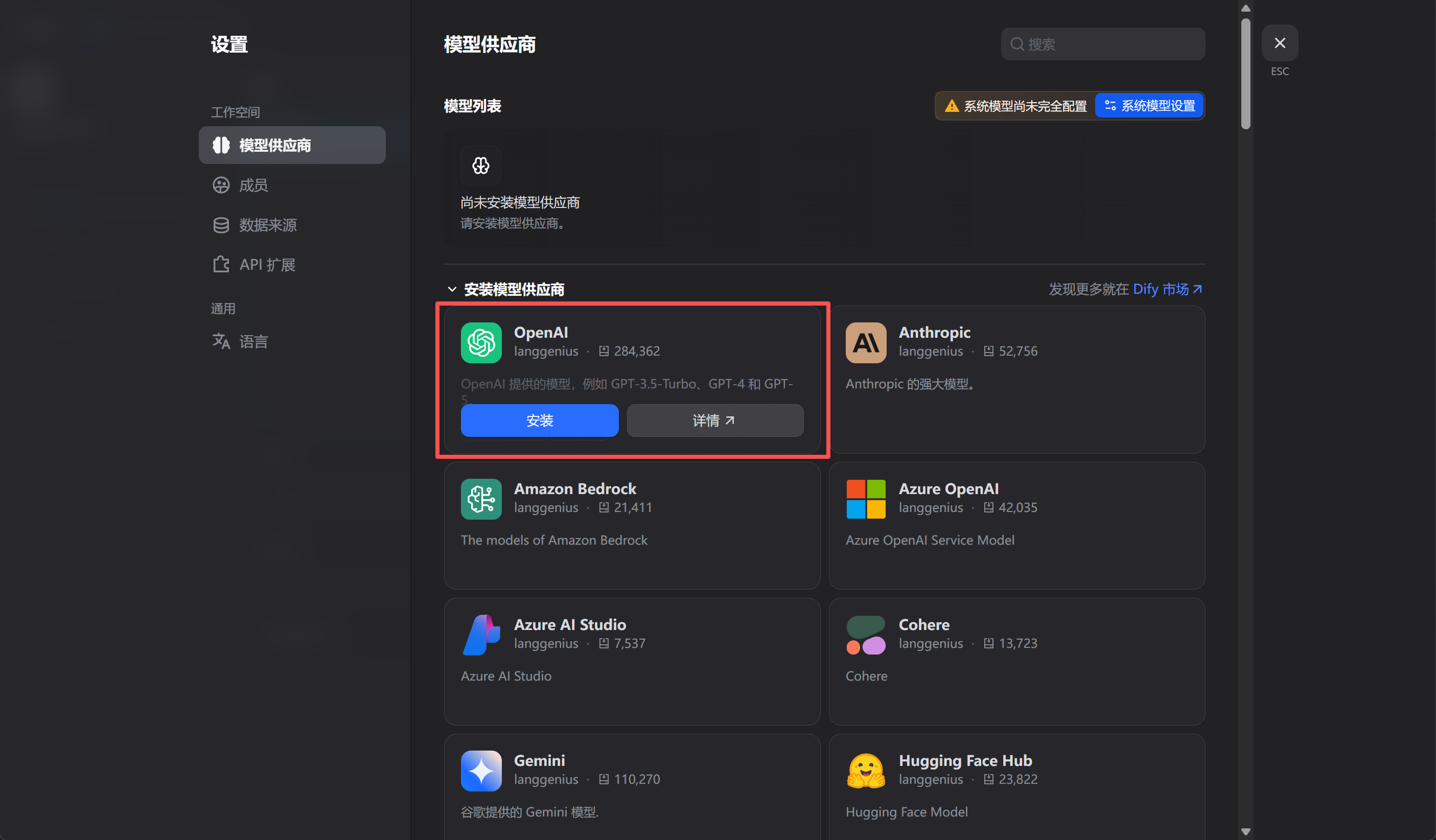Viewport: 1436px width, 840px height.
Task: Open 成员 members section
Action: click(x=292, y=185)
